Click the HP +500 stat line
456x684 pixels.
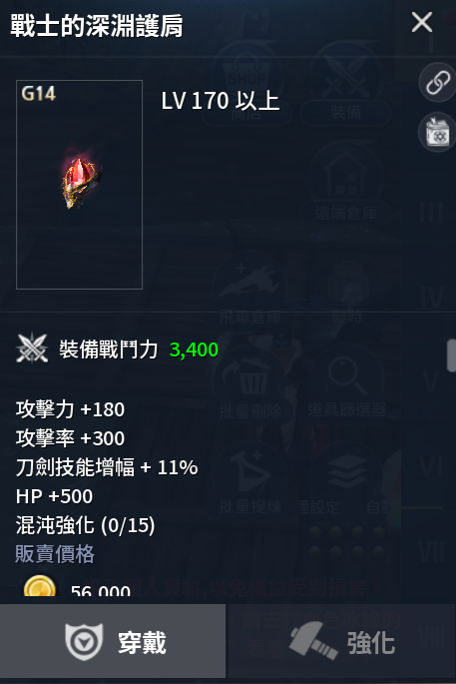tap(54, 496)
